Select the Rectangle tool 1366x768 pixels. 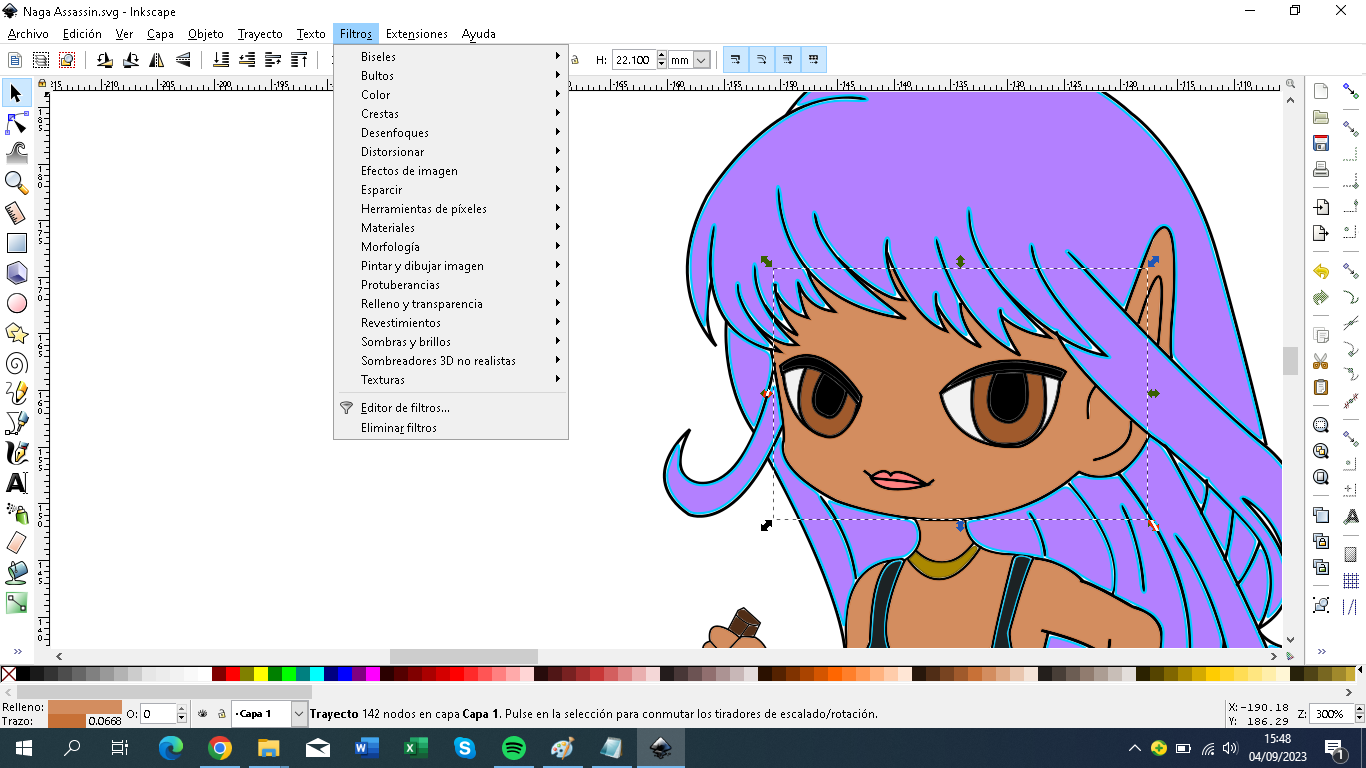pyautogui.click(x=16, y=243)
